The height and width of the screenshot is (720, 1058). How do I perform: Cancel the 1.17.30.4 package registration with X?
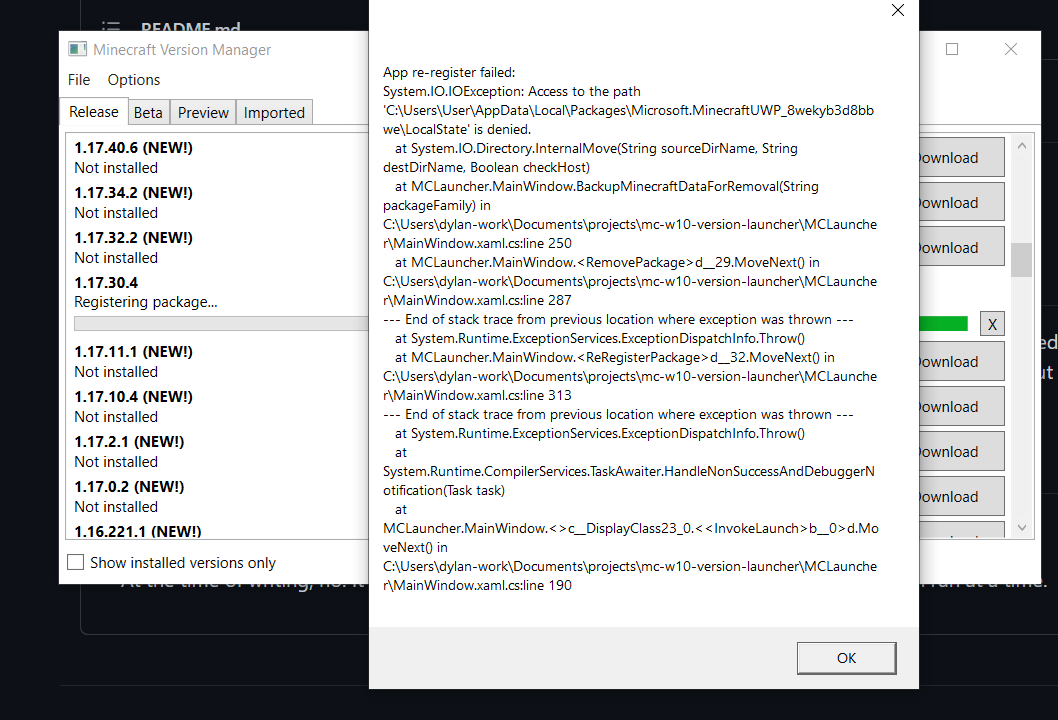(x=992, y=323)
